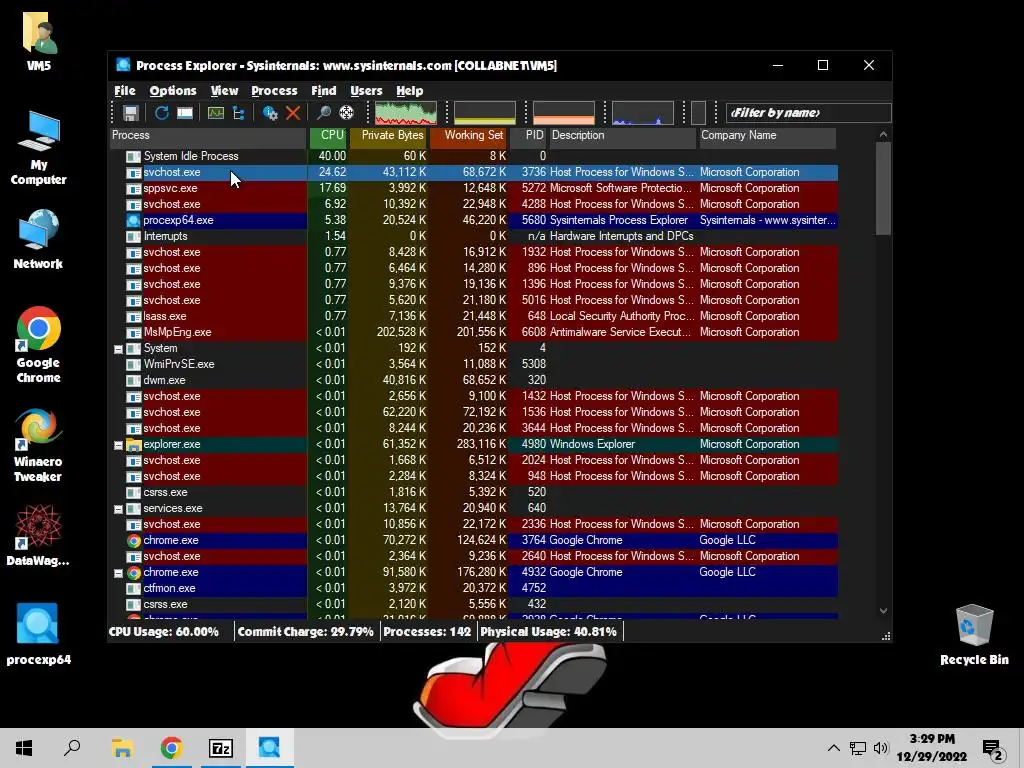Select the sppsvc.exe process row

pyautogui.click(x=473, y=188)
